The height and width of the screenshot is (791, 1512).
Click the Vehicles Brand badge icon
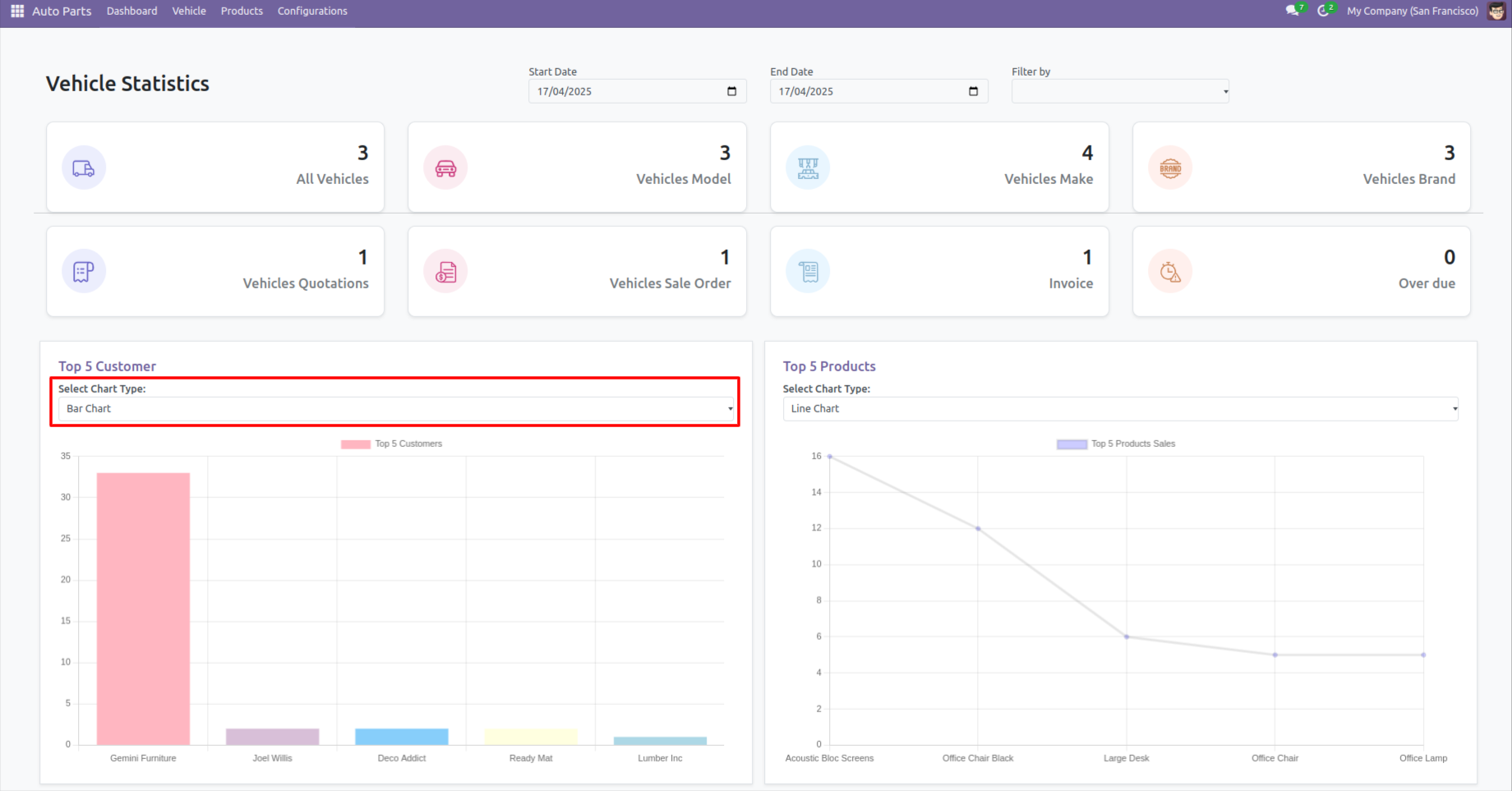pos(1170,168)
